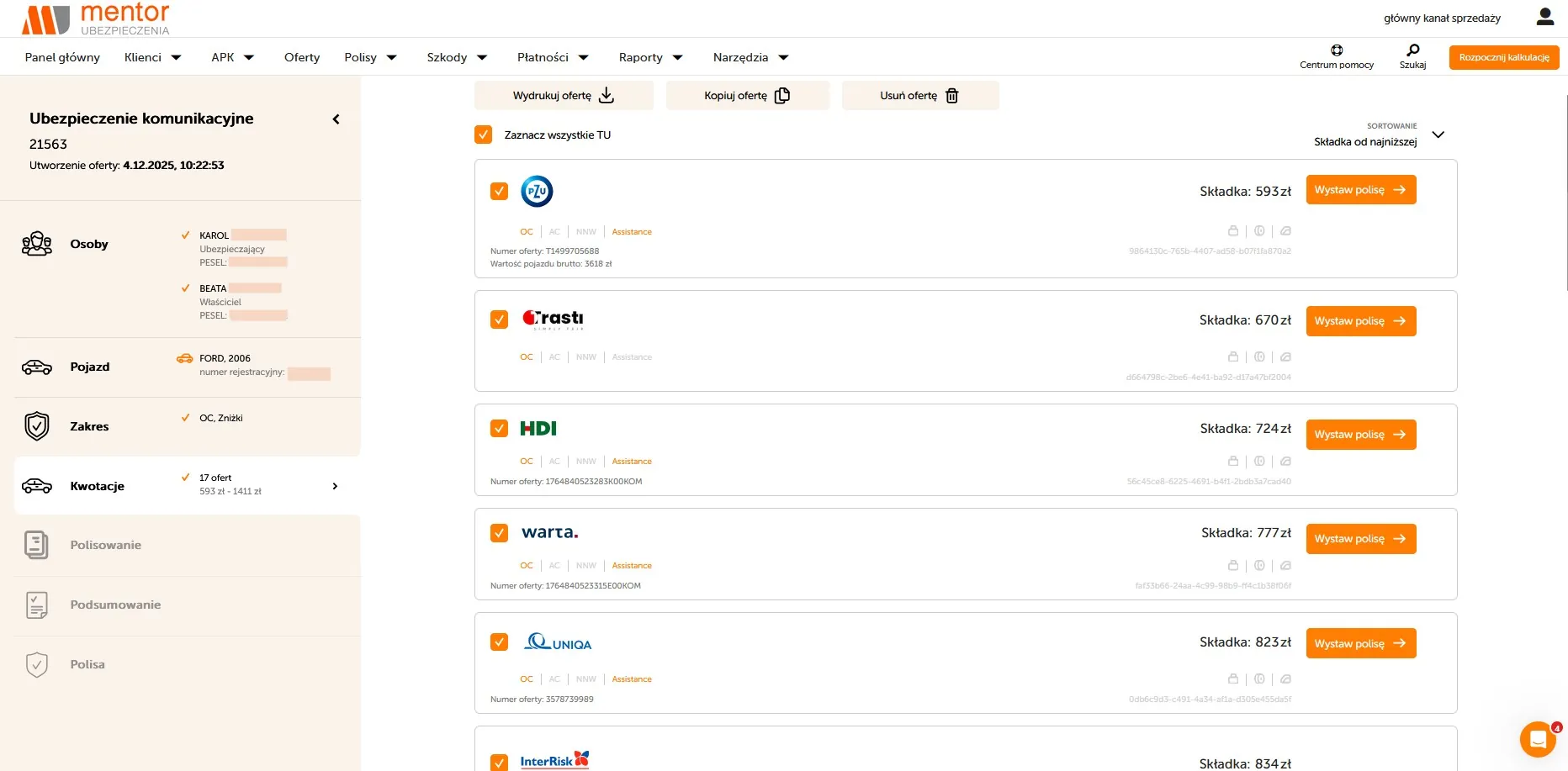
Task: Click Wystaw polisę for HDI offer
Action: [x=1360, y=435]
